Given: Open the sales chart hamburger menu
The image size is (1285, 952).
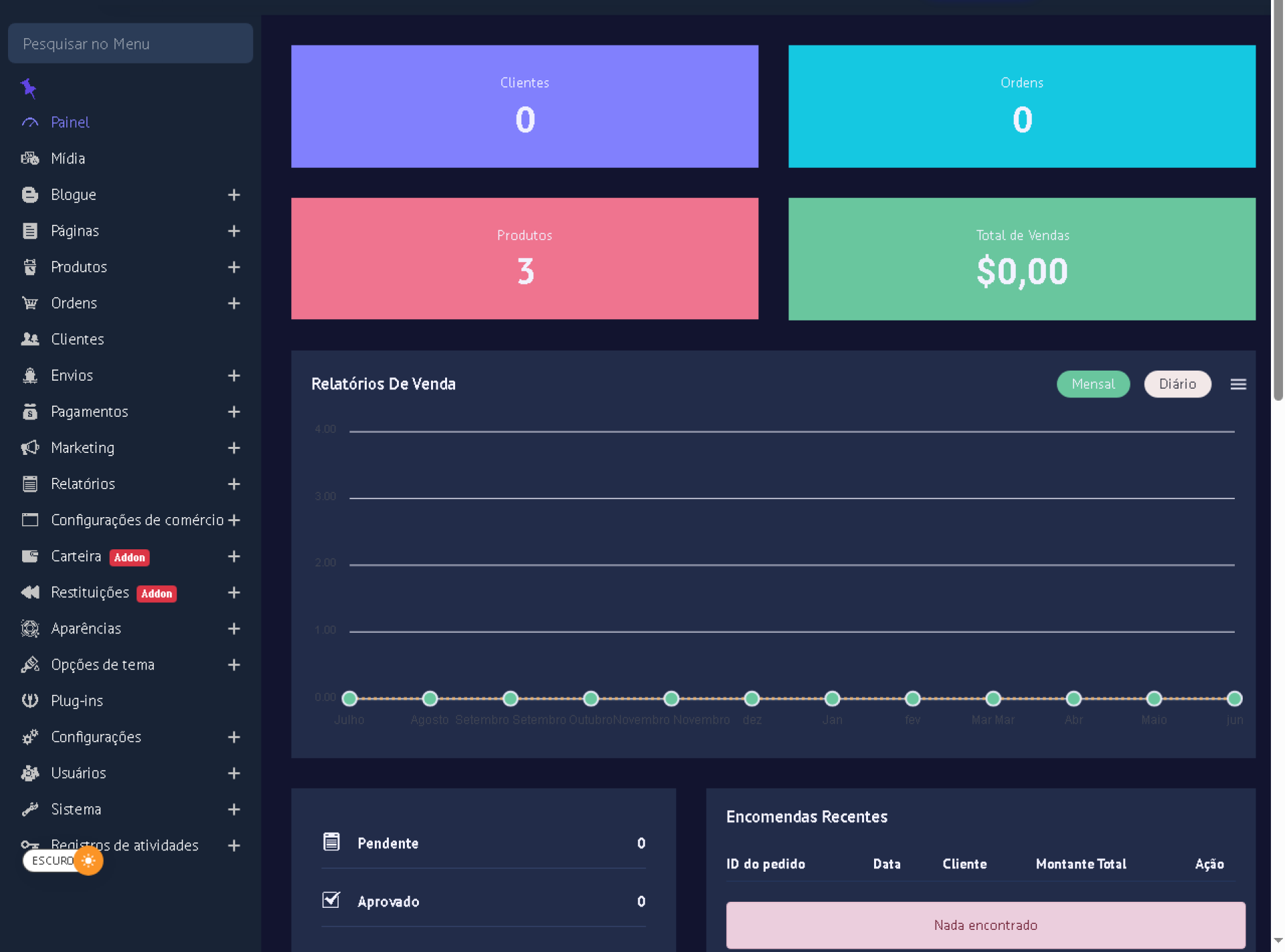Looking at the screenshot, I should coord(1237,384).
